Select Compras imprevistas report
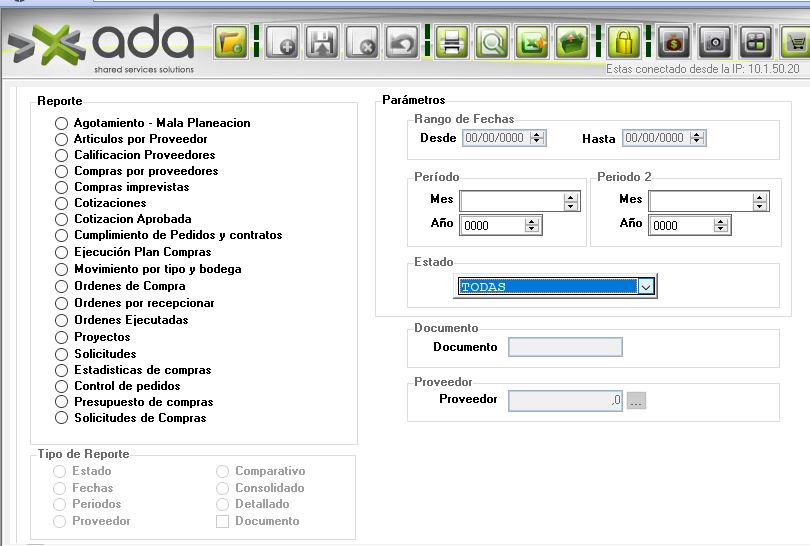The height and width of the screenshot is (546, 810). pyautogui.click(x=61, y=187)
